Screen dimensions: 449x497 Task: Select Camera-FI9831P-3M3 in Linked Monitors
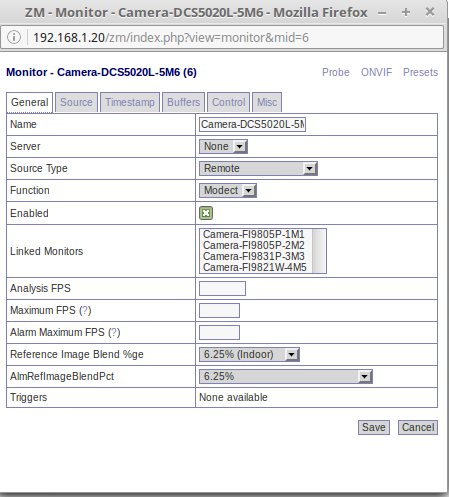254,256
